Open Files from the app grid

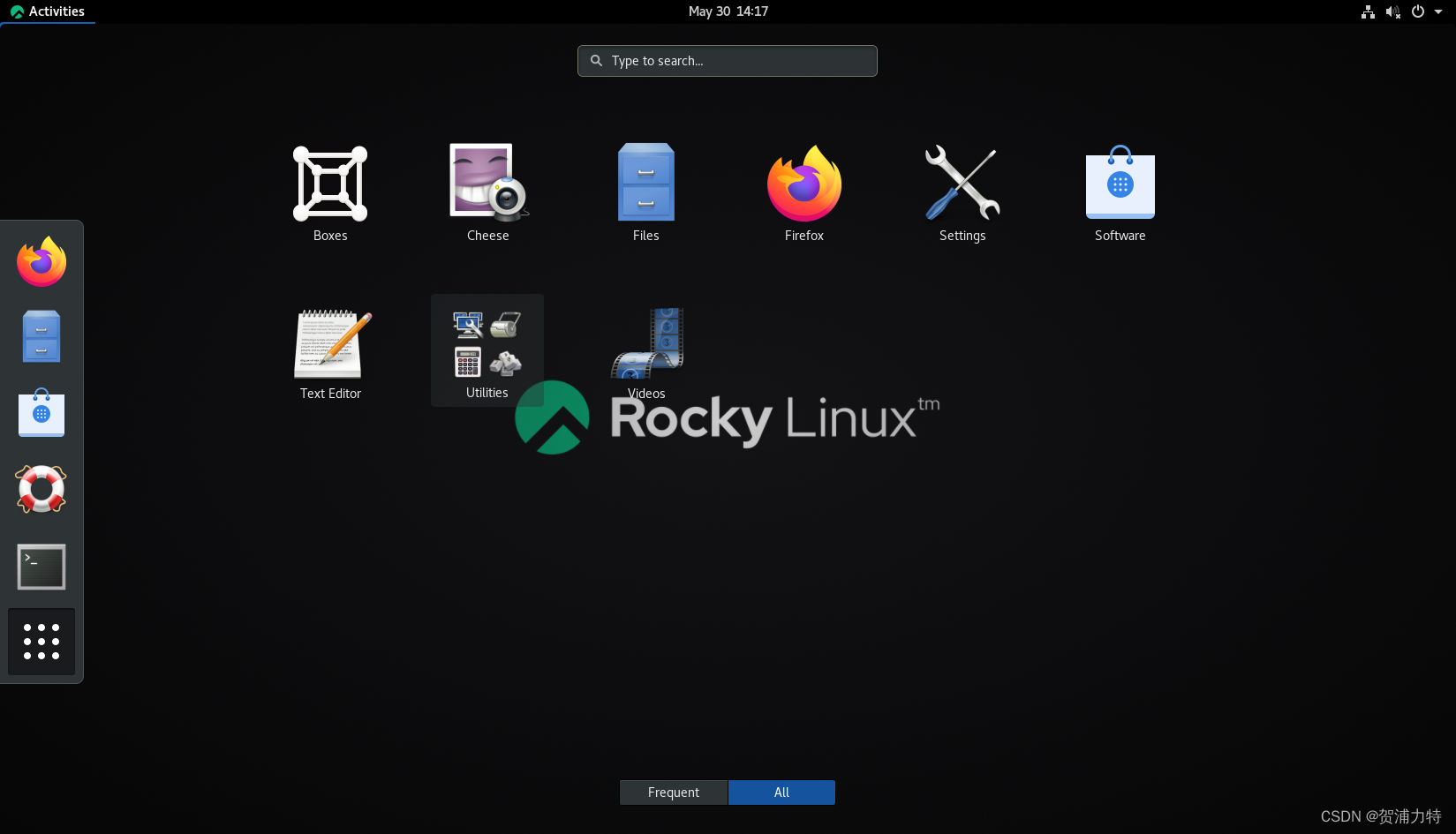click(x=645, y=193)
